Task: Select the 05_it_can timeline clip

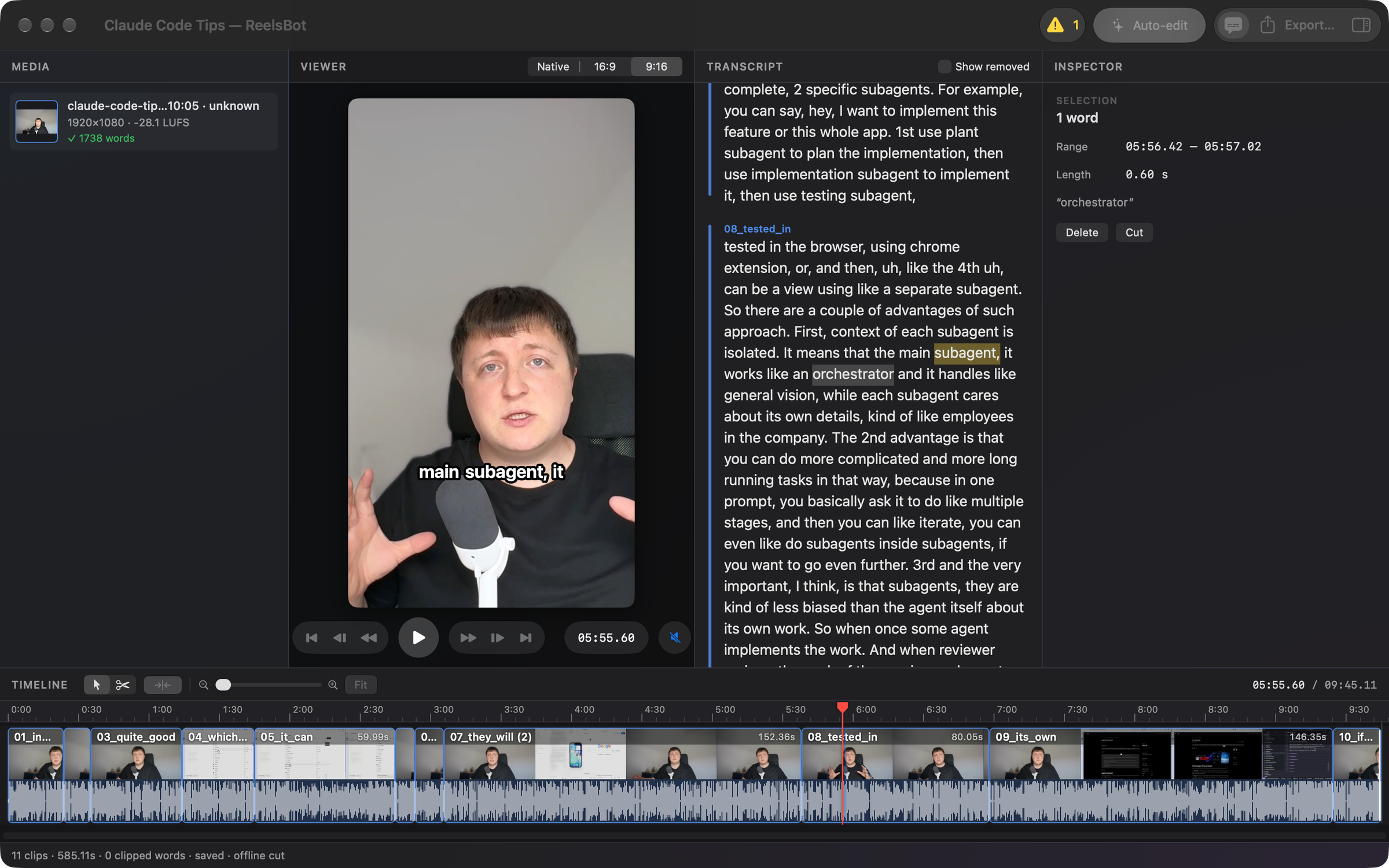Action: [x=325, y=775]
